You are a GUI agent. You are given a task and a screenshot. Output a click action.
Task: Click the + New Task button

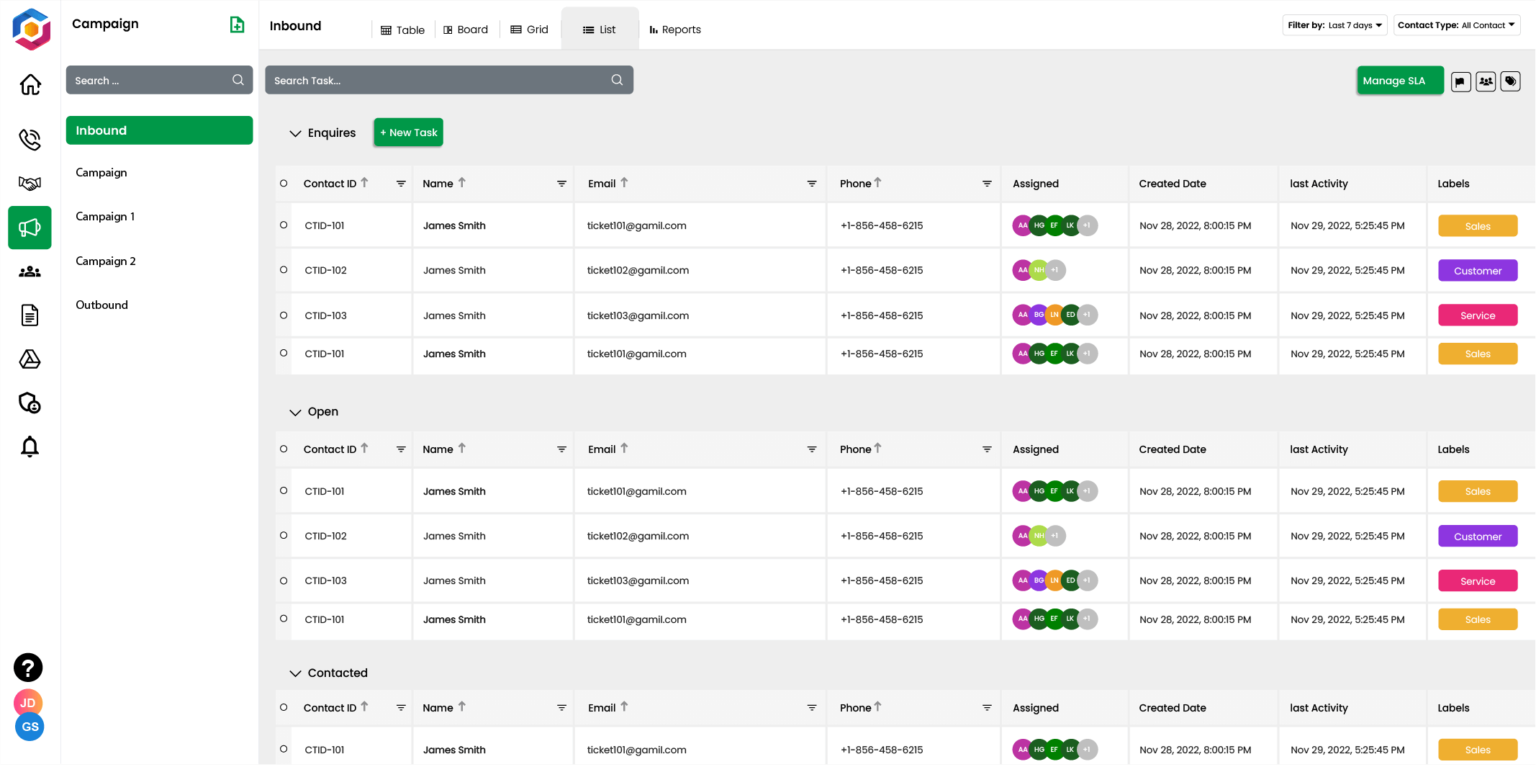point(407,132)
